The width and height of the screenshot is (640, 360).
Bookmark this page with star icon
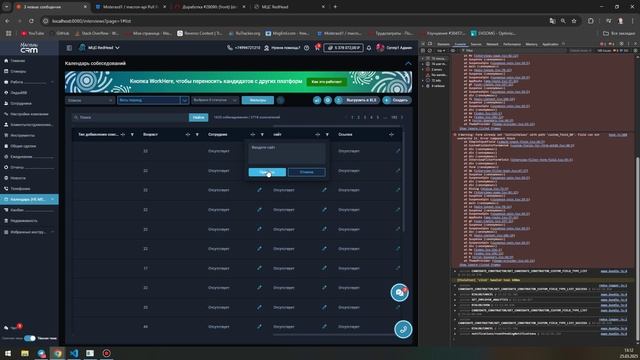(574, 21)
